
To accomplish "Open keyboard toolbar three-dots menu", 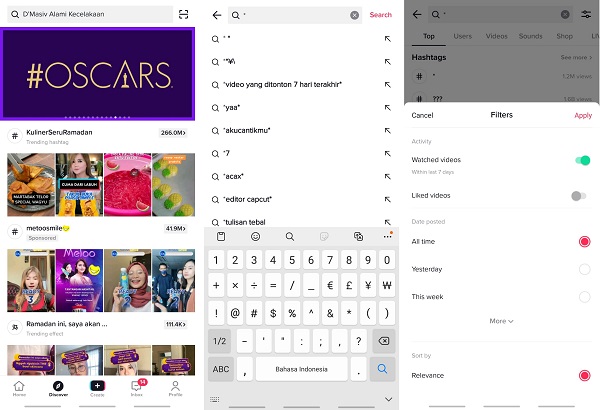I will tap(388, 236).
